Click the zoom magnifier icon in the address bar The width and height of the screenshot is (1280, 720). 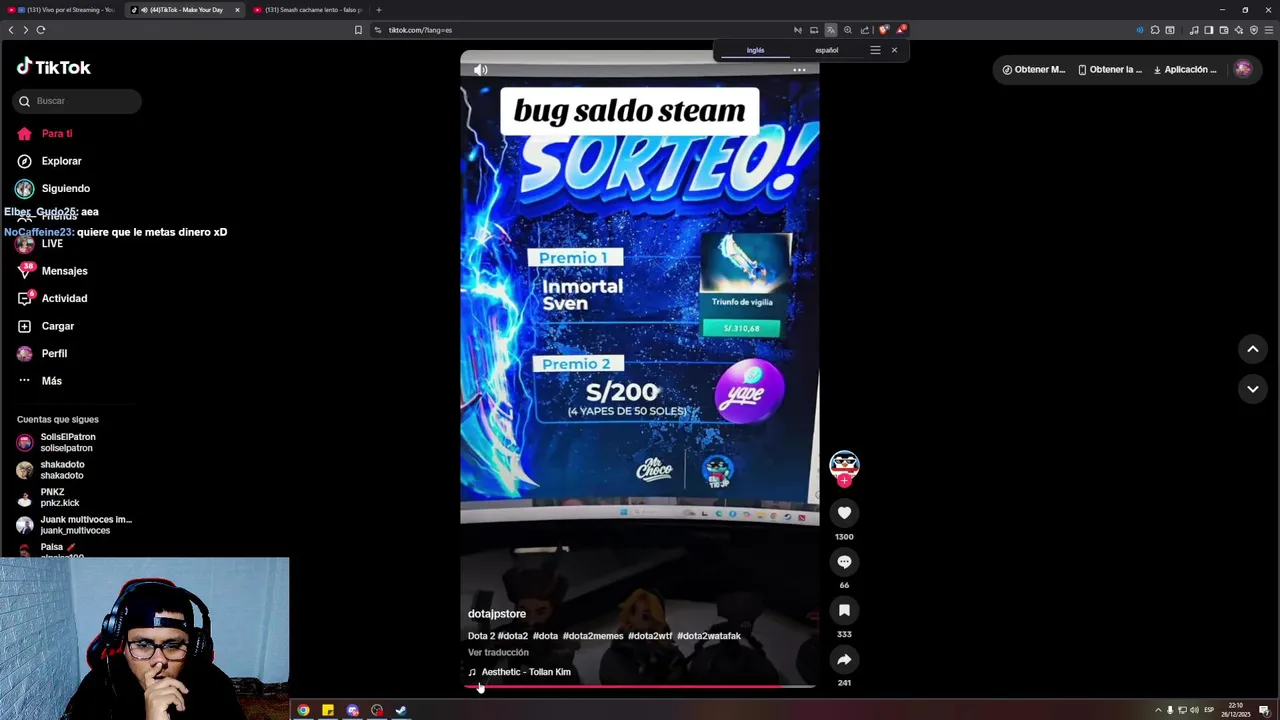click(x=848, y=30)
